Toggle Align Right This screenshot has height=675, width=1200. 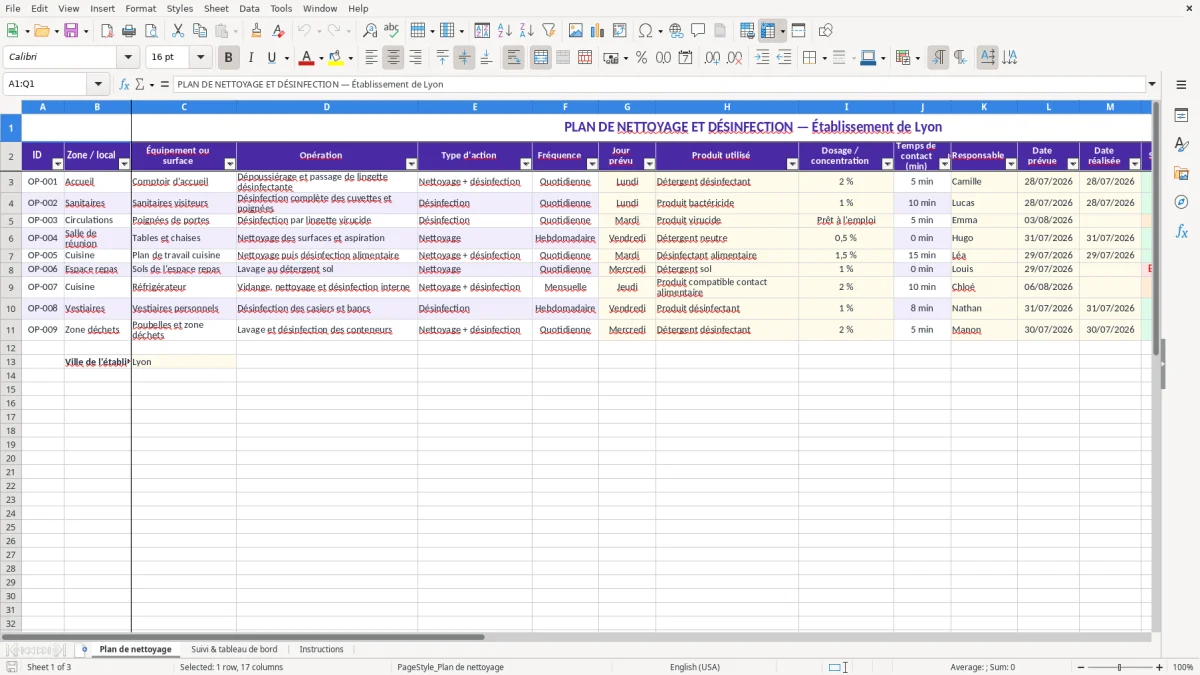click(415, 58)
